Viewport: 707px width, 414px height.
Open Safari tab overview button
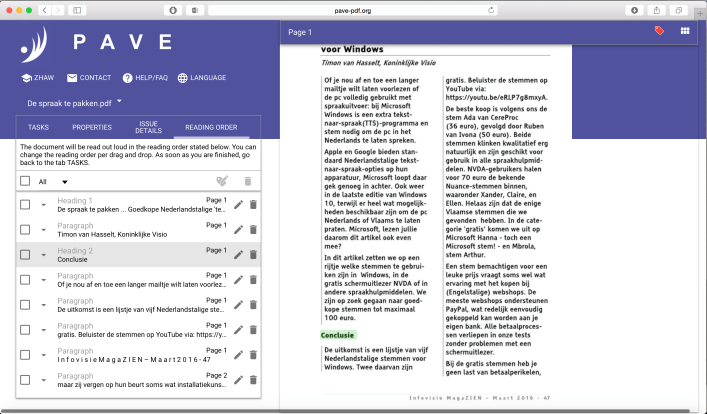(x=679, y=10)
